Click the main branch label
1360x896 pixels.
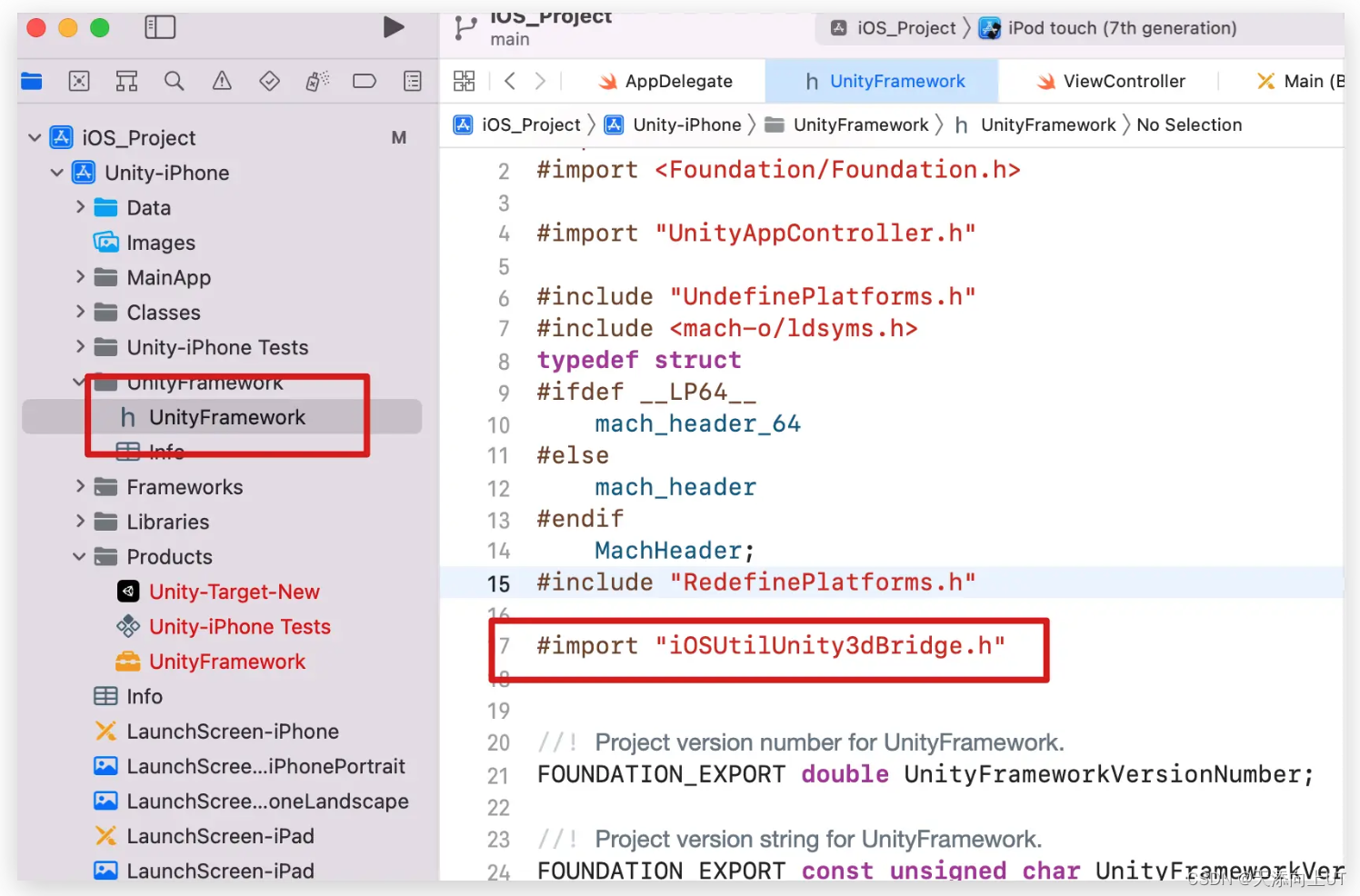coord(509,39)
